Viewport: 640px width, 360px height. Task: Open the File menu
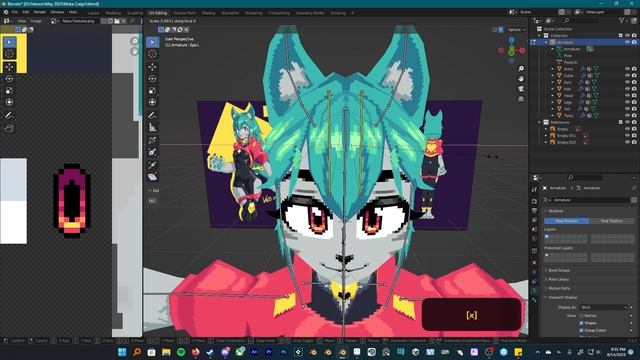(15, 12)
